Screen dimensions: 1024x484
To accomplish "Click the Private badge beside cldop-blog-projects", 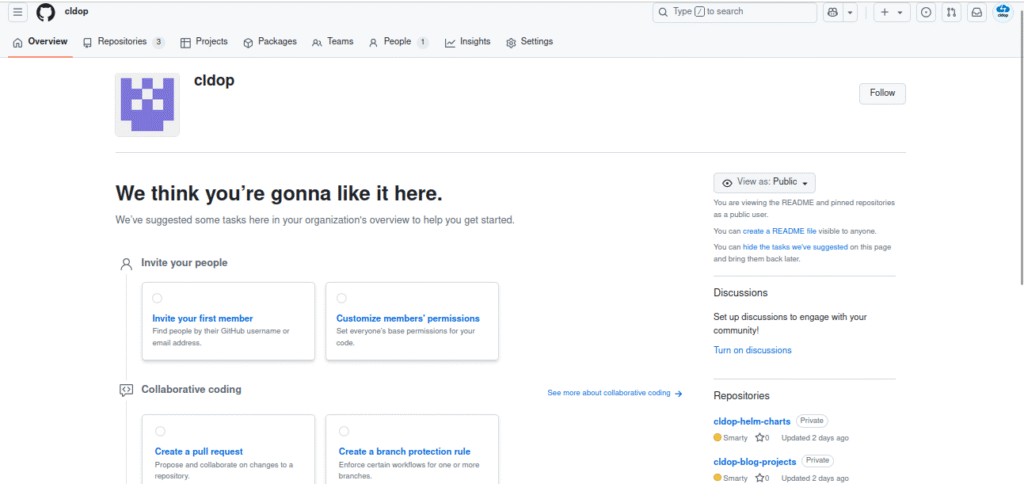I will [x=818, y=460].
